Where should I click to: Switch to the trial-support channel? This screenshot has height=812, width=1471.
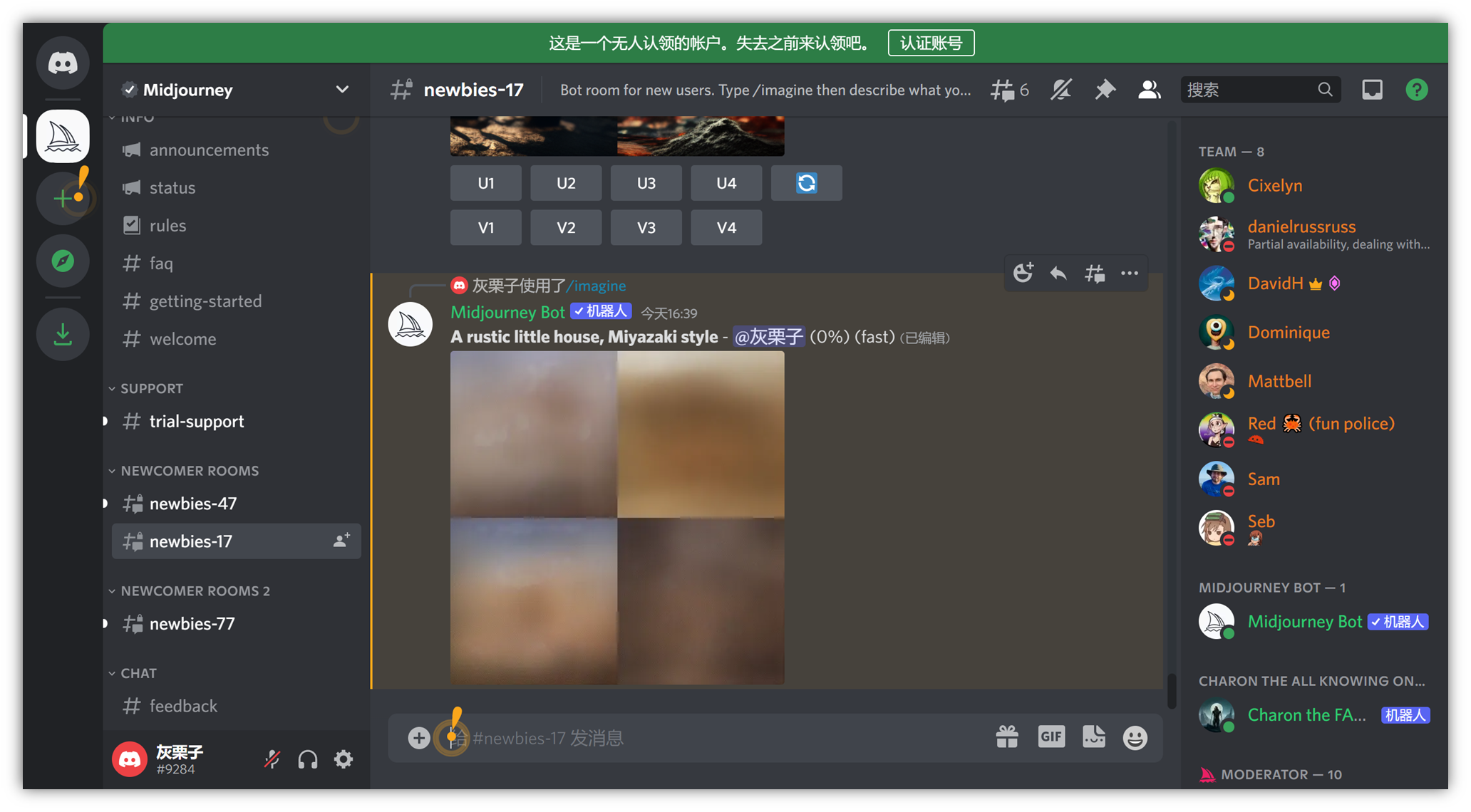pos(197,422)
